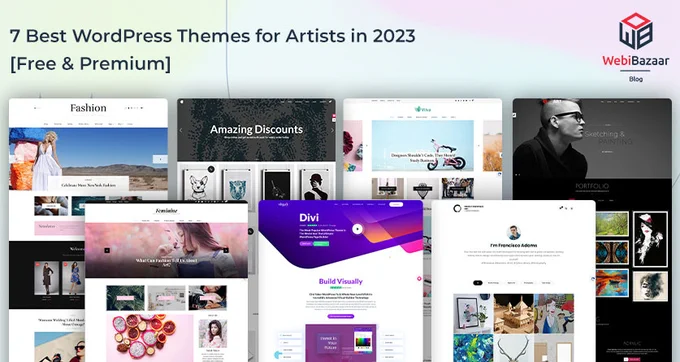Open the citrus fruit flat-lay image
This screenshot has width=680, height=362.
tap(149, 338)
